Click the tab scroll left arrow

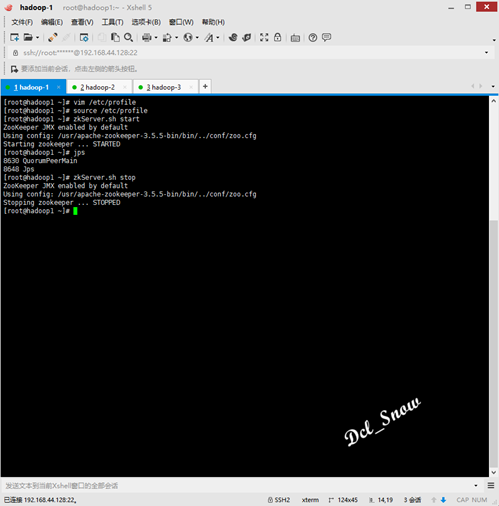pyautogui.click(x=472, y=86)
